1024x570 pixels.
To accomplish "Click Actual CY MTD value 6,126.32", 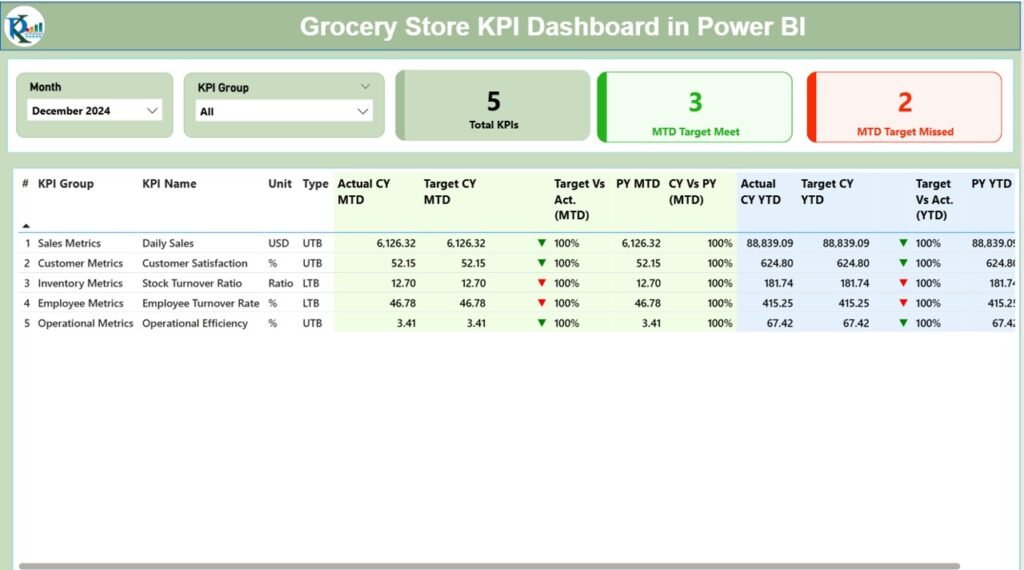I will (396, 243).
